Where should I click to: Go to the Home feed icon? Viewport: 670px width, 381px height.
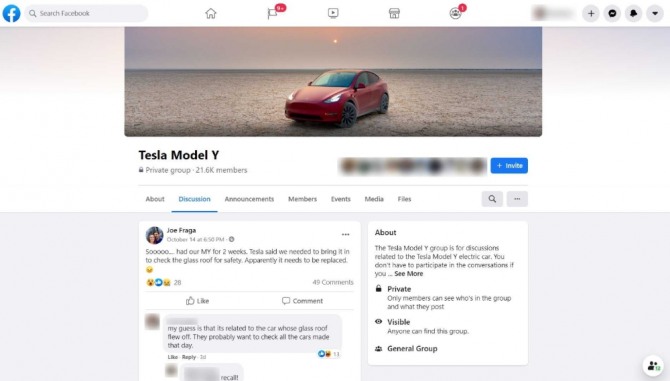pos(211,13)
